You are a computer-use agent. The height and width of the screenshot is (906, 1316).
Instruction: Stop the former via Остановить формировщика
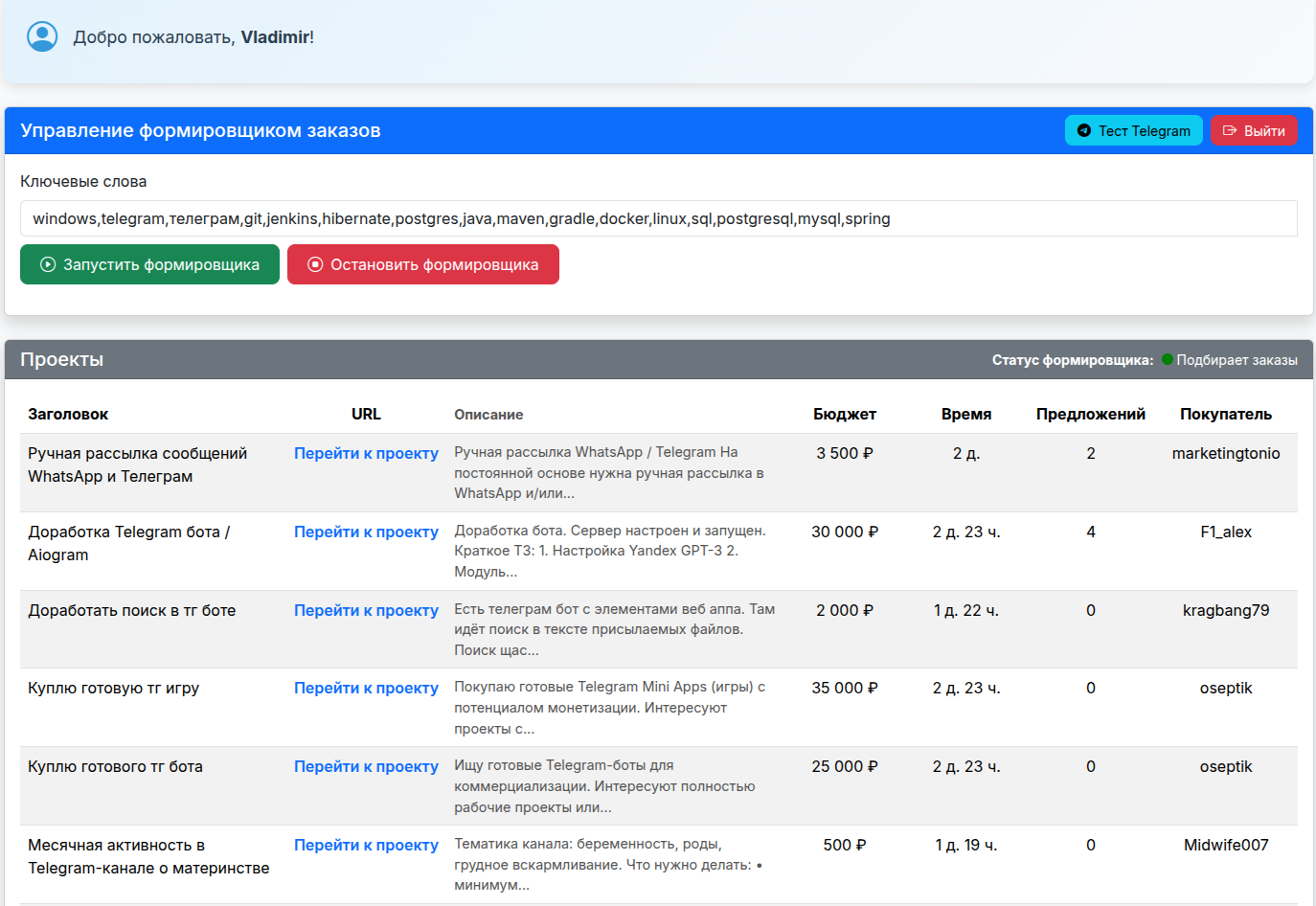422,265
